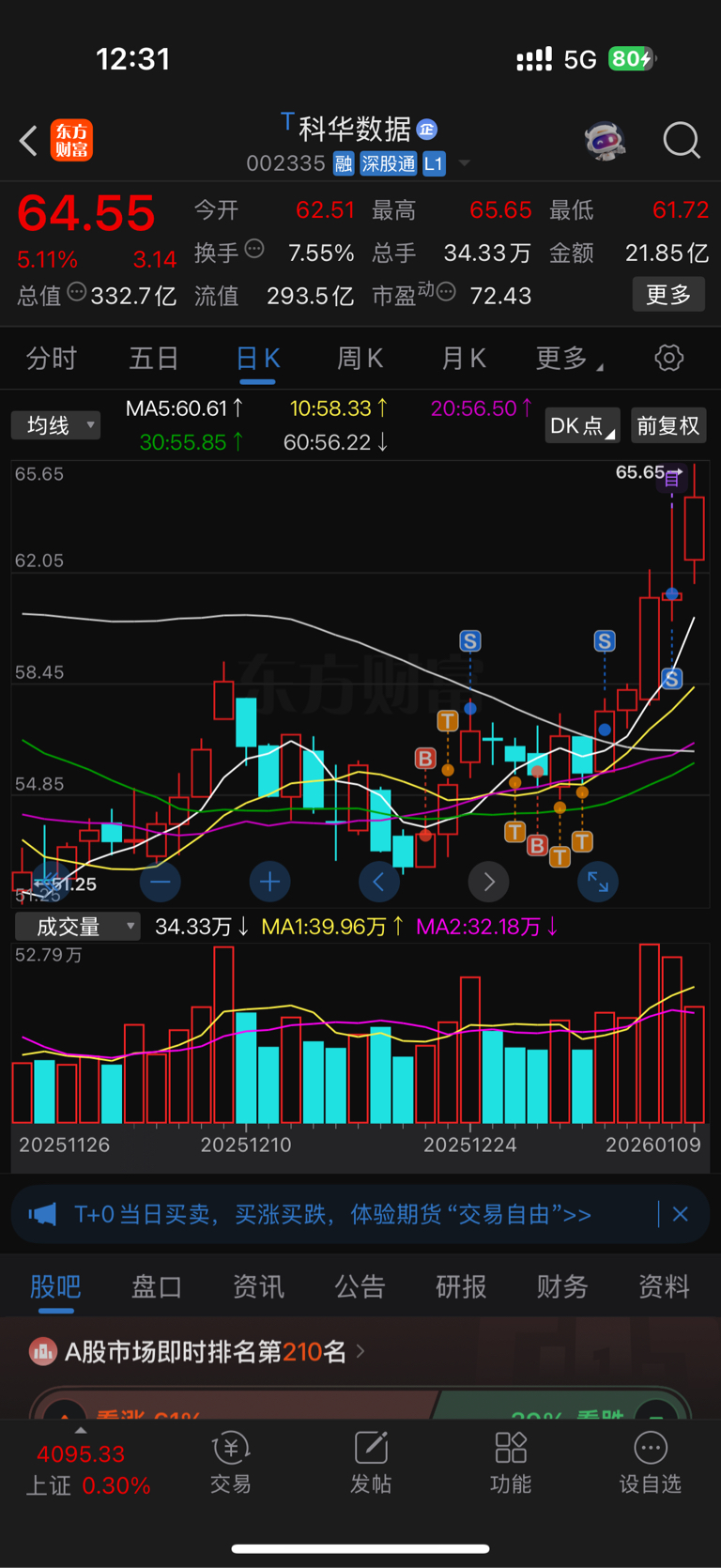This screenshot has height=1568, width=721.
Task: Tap the search magnifier icon
Action: [x=682, y=141]
